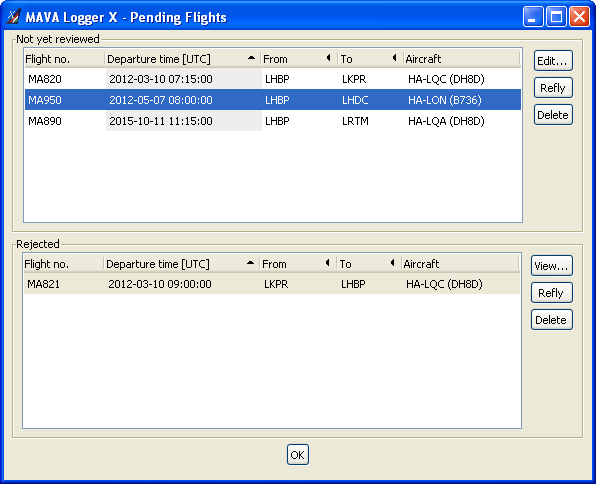The image size is (596, 484).
Task: Click the arrow icon in Rejected To header
Action: pos(393,262)
